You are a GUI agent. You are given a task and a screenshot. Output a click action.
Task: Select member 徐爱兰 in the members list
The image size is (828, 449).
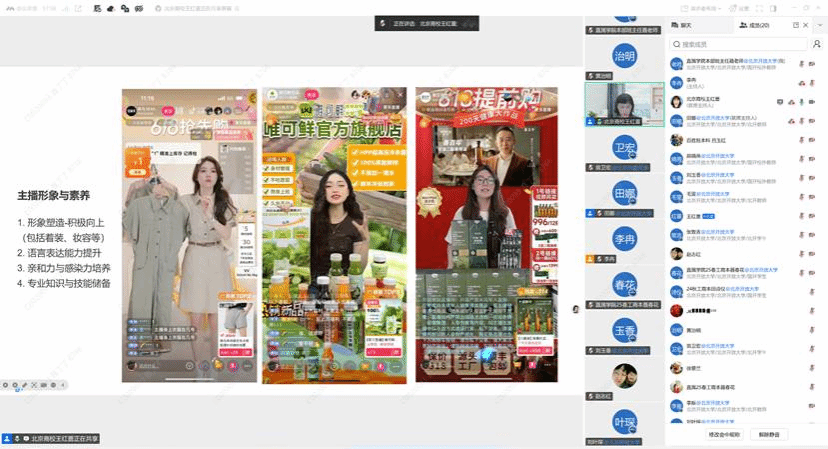745,368
